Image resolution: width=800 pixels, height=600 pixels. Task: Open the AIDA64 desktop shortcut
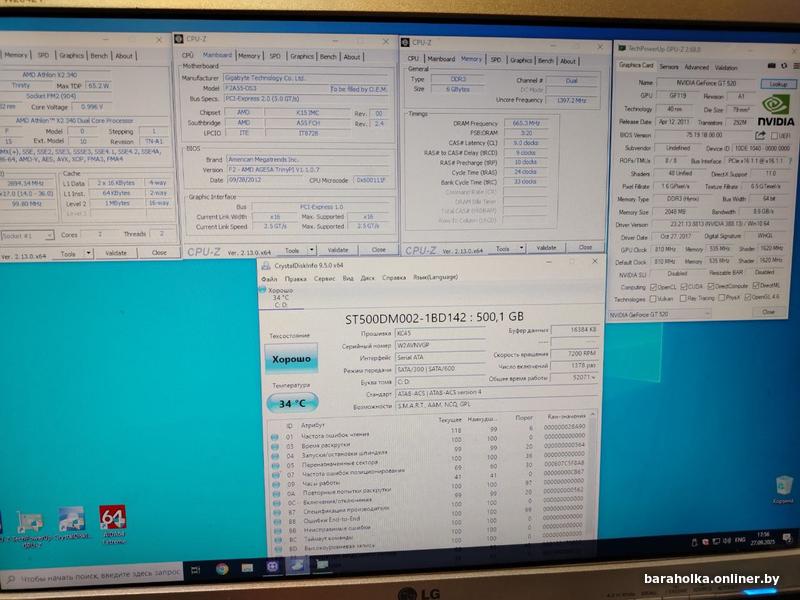click(x=113, y=525)
